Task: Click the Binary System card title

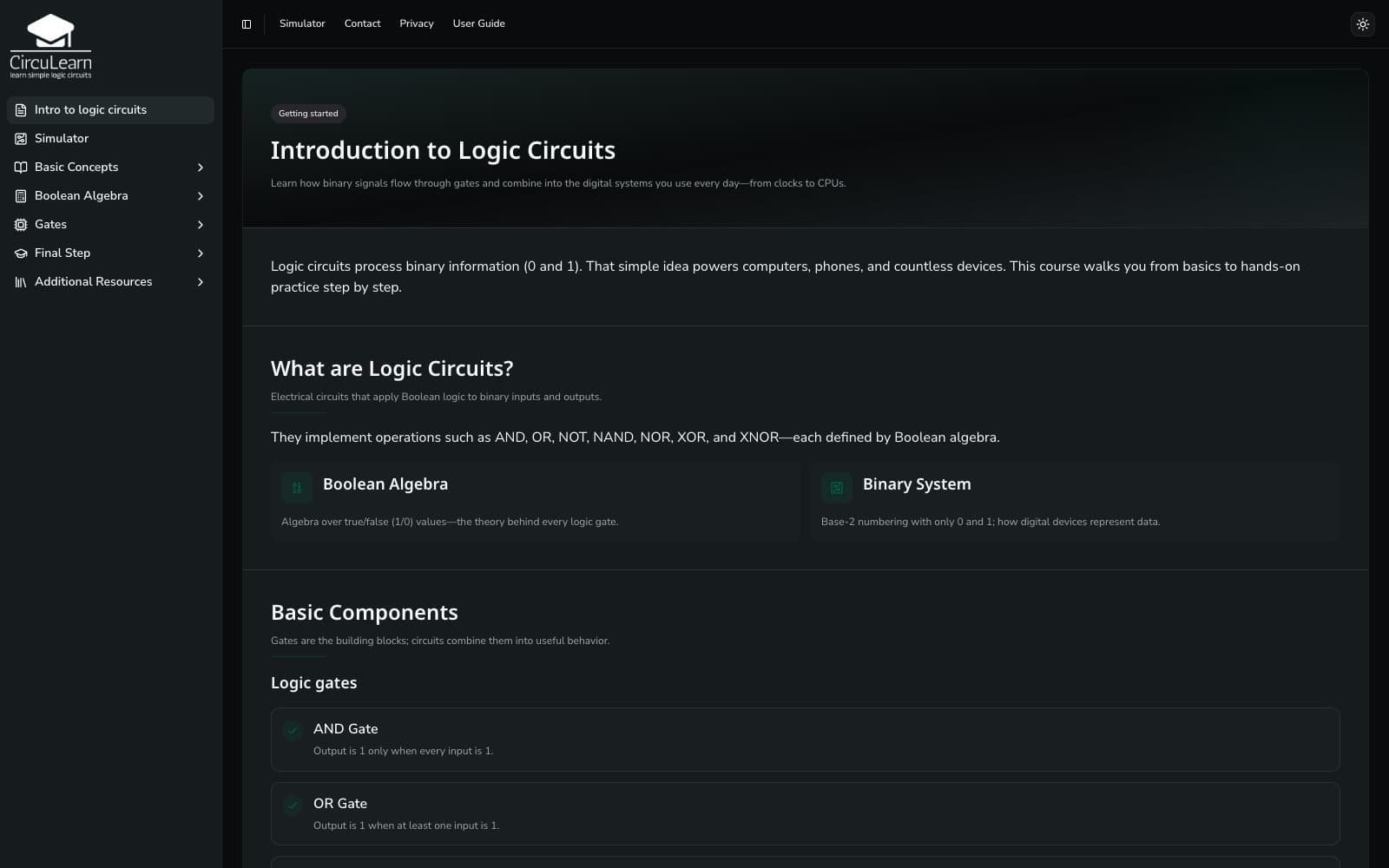Action: [917, 484]
